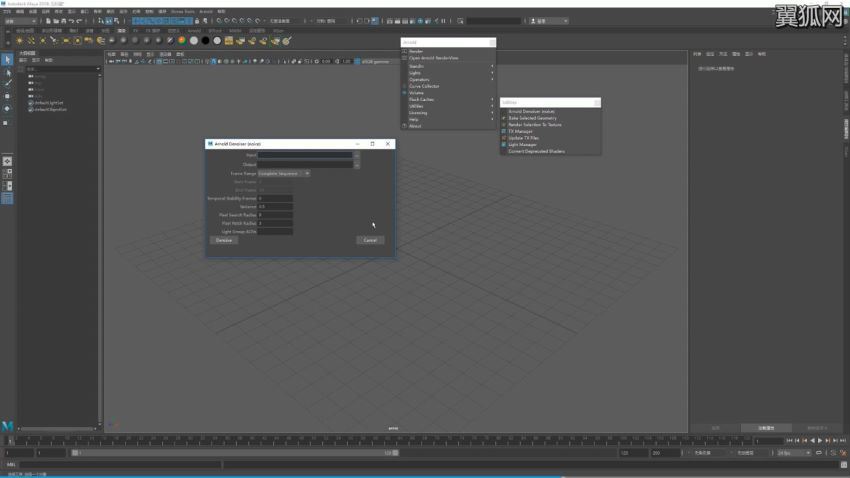This screenshot has height=478, width=850.
Task: Select the arrow Select tool in toolbox
Action: coord(7,60)
